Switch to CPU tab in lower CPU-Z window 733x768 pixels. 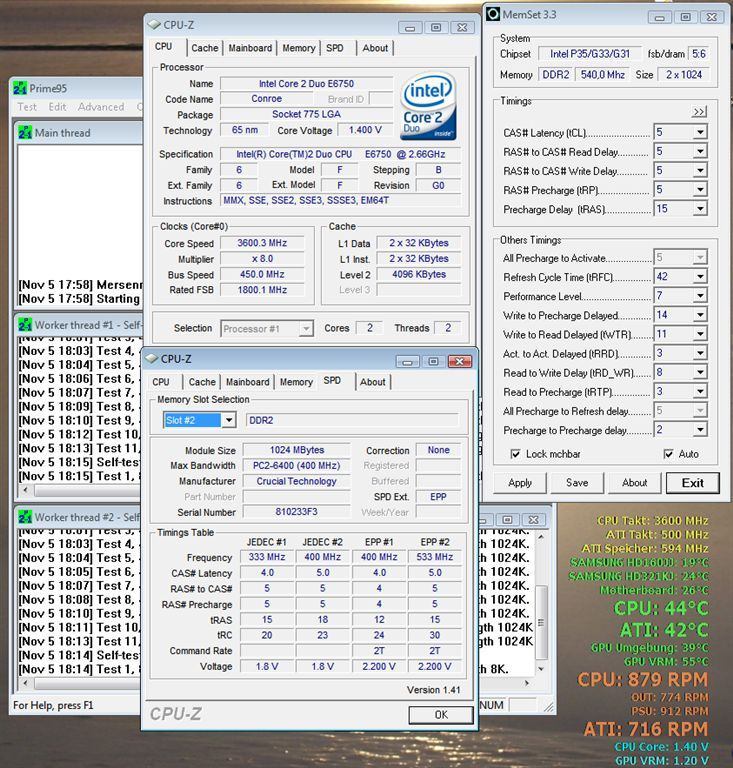pyautogui.click(x=161, y=382)
